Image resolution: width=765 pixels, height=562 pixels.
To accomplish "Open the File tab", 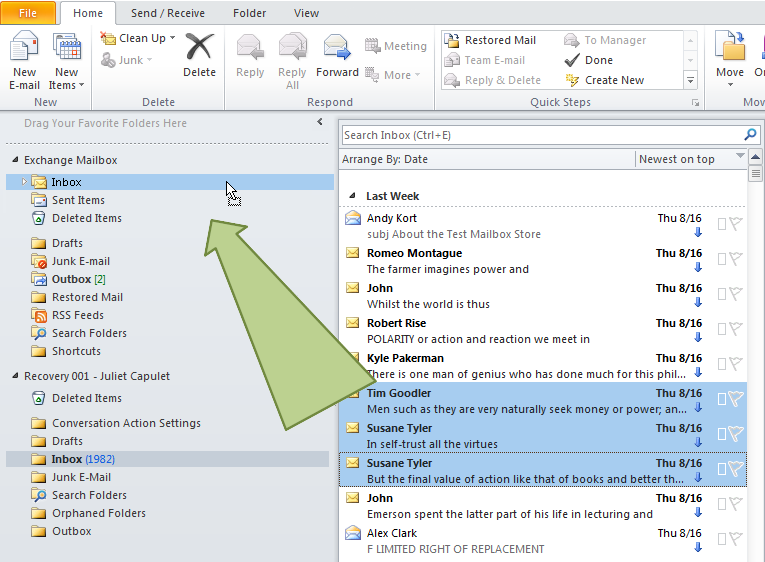I will coord(28,13).
